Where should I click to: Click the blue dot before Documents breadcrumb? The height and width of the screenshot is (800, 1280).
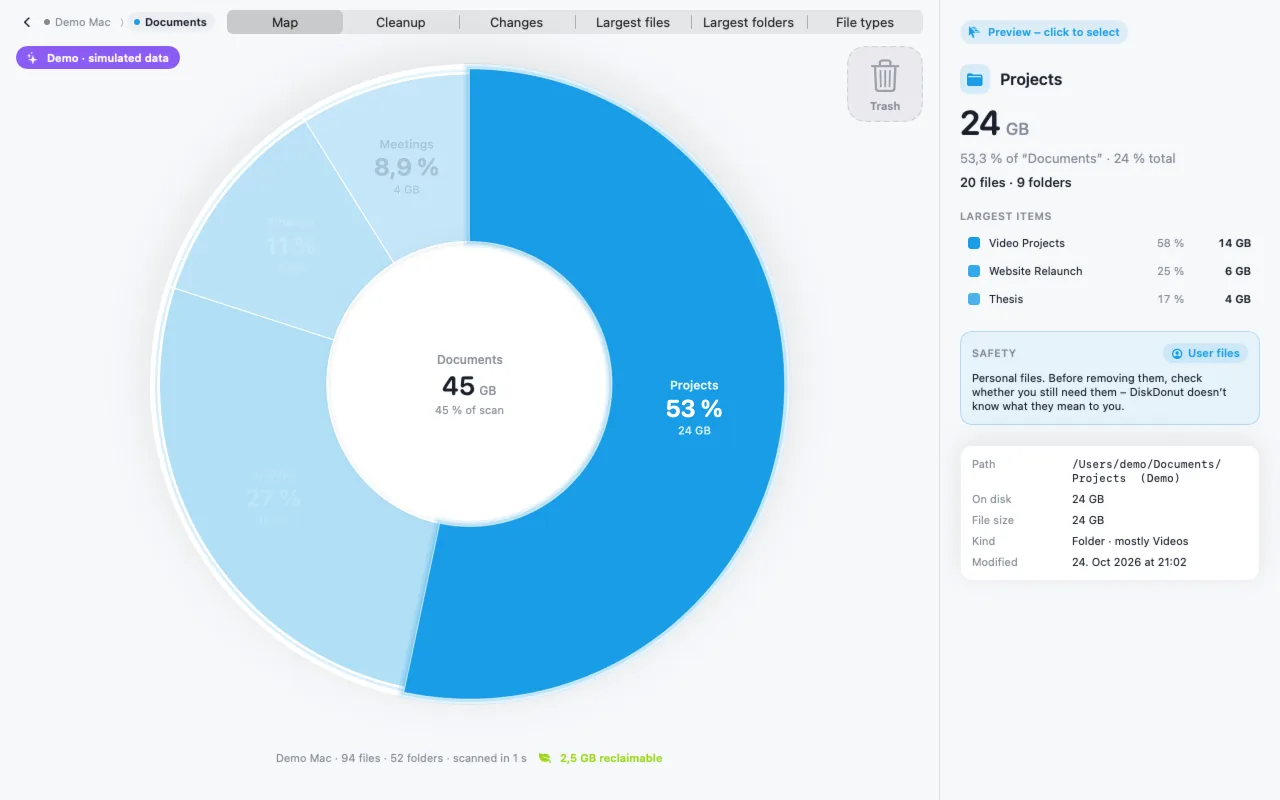coord(137,22)
